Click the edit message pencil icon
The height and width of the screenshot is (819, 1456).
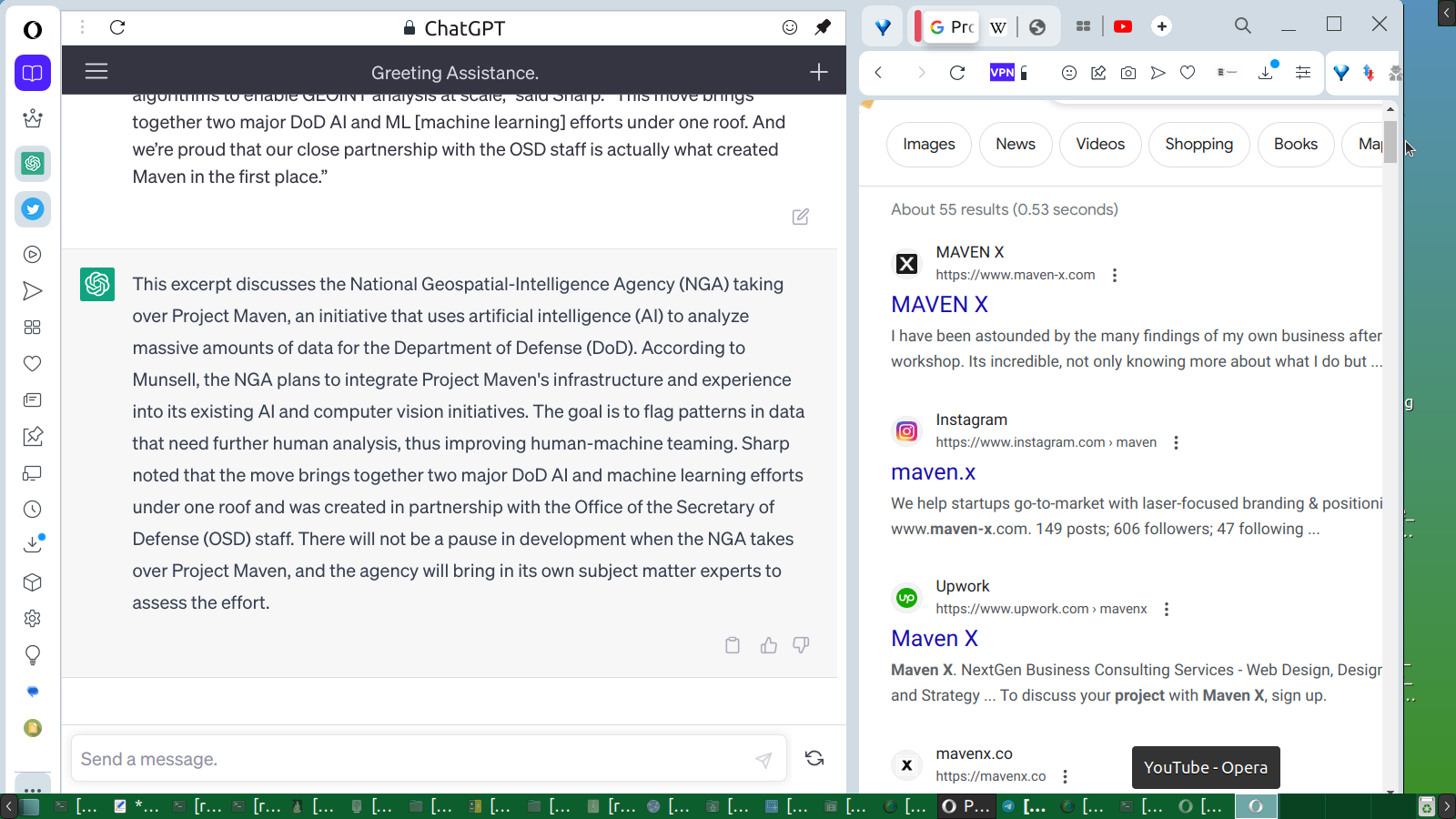point(801,217)
